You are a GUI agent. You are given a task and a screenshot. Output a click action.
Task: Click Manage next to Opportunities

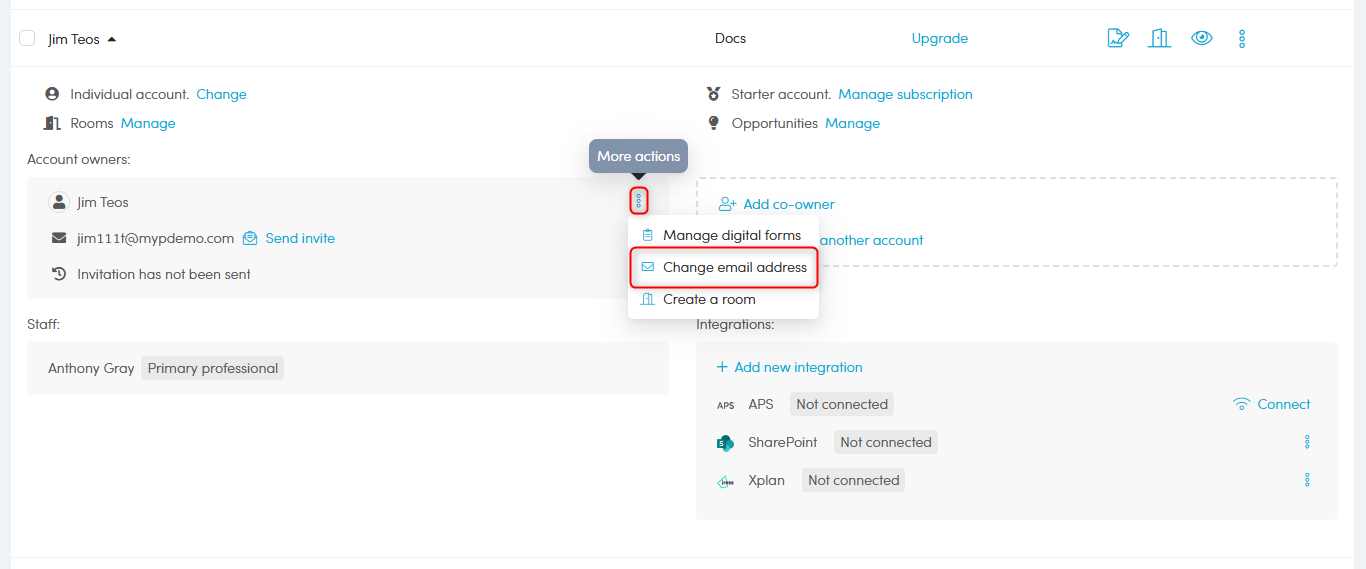pyautogui.click(x=852, y=123)
